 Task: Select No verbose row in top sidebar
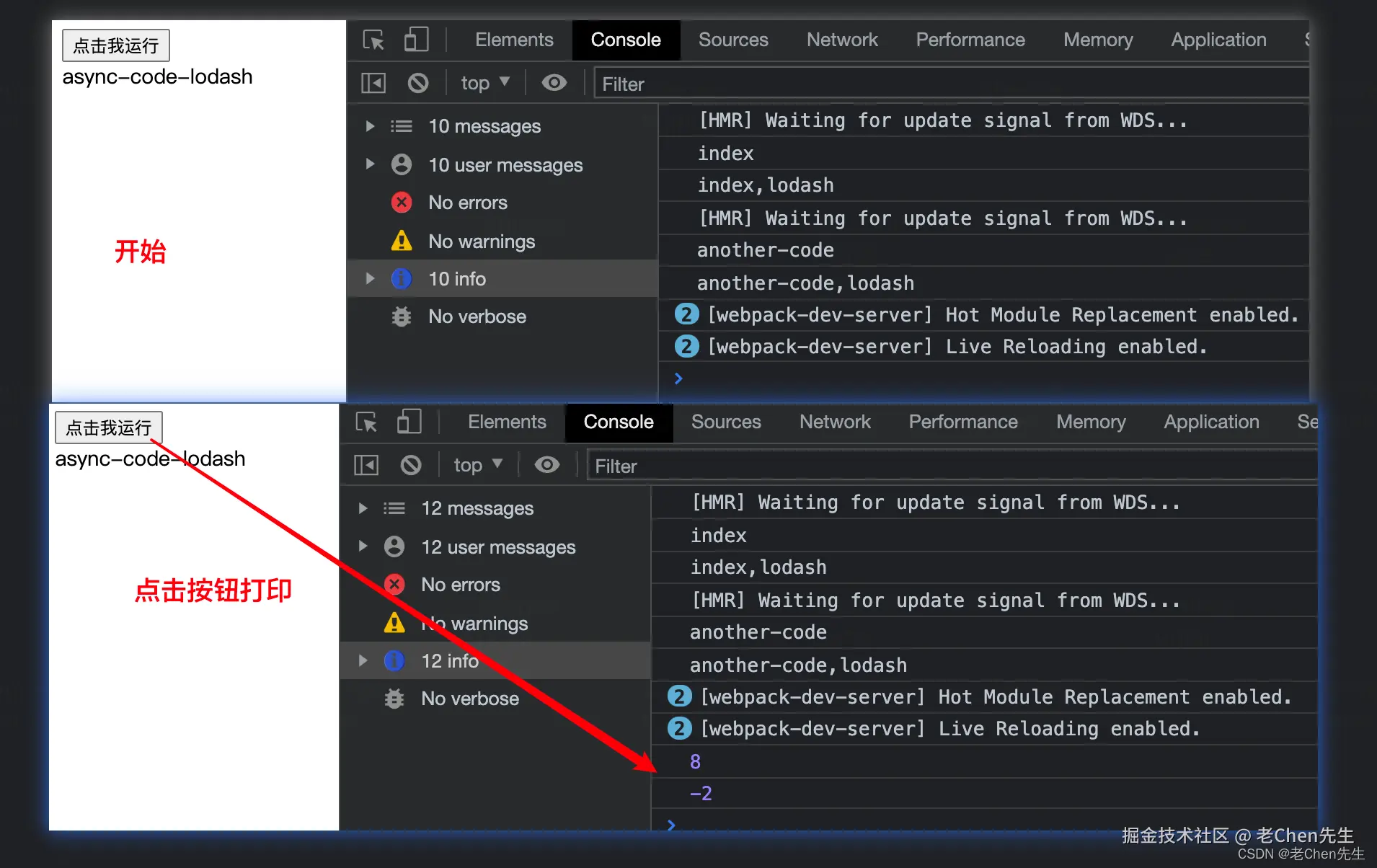[502, 316]
